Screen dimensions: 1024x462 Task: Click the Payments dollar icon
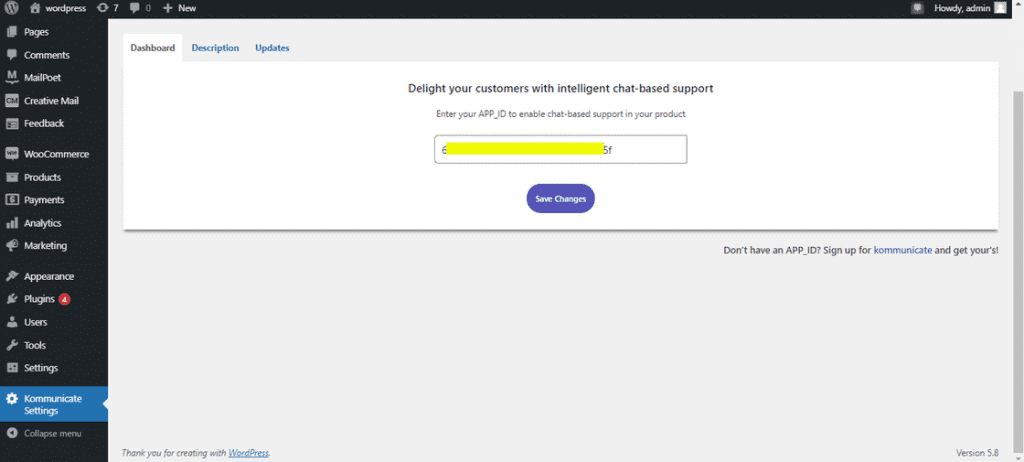coord(12,200)
